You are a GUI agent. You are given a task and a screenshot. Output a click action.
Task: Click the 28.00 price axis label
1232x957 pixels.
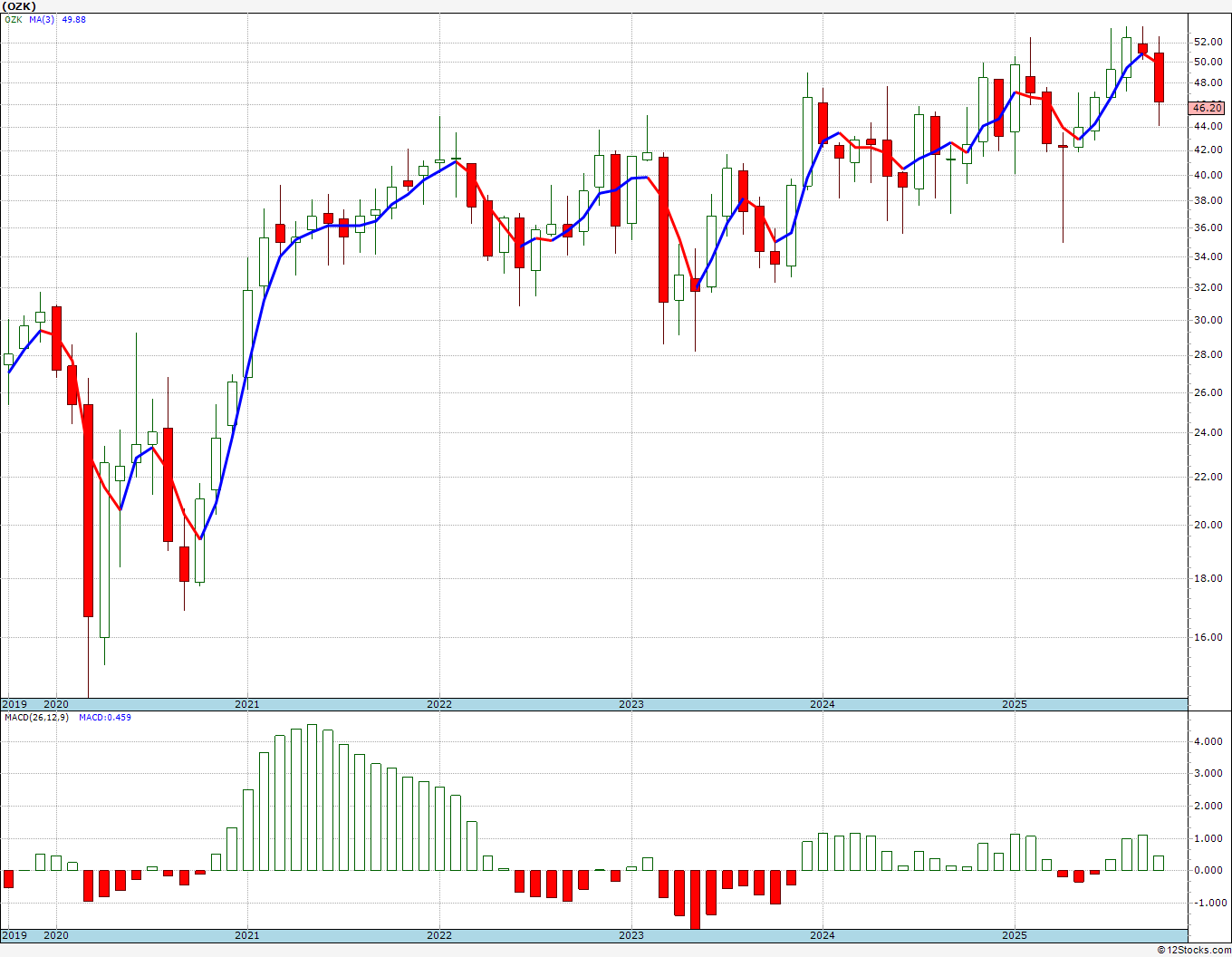click(1207, 354)
